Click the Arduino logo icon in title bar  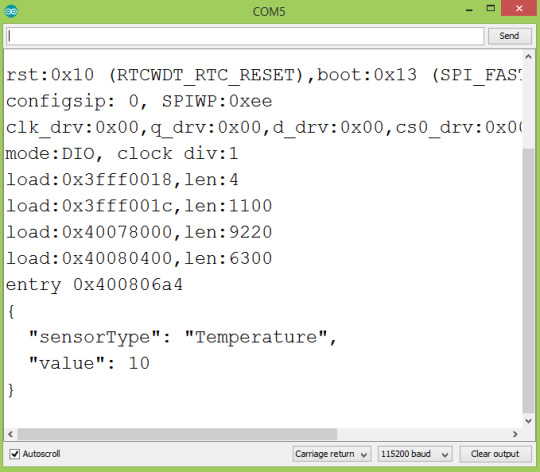[11, 11]
